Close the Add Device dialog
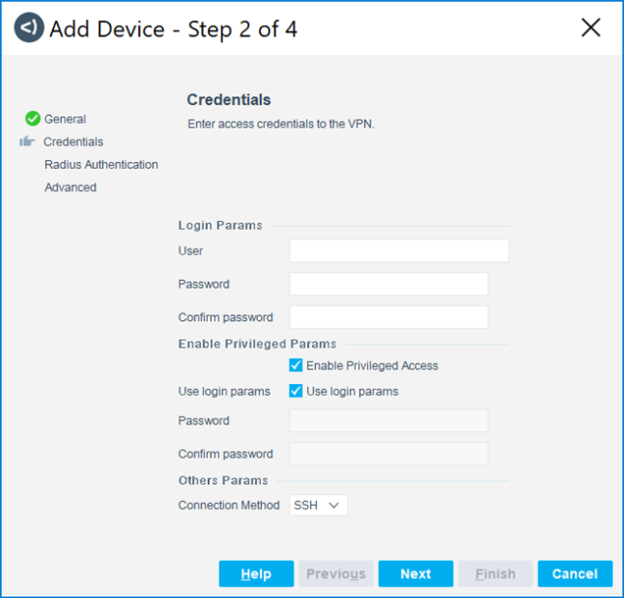The image size is (624, 598). (x=591, y=28)
